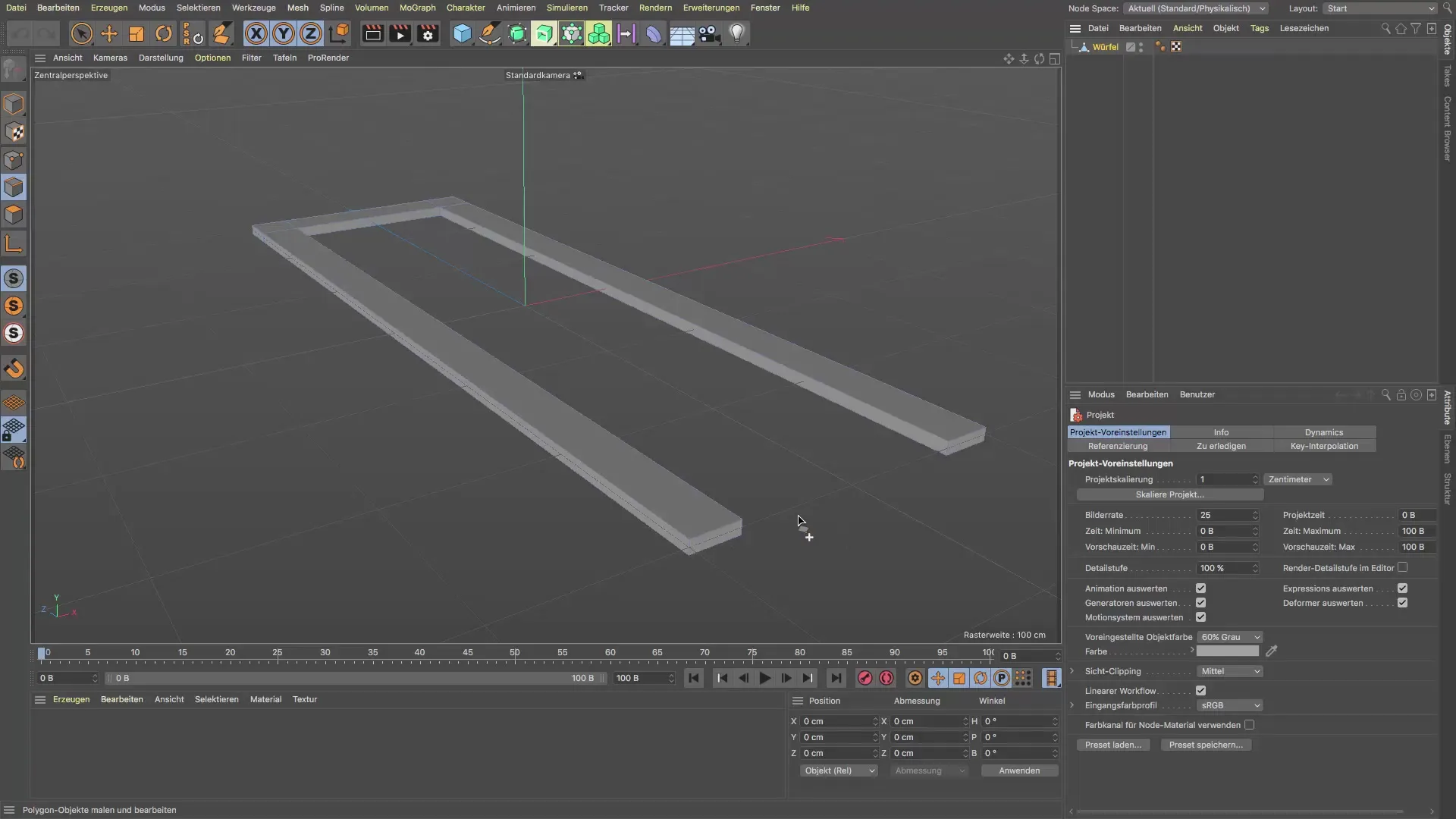The height and width of the screenshot is (819, 1456).
Task: Toggle Z axis lock
Action: tap(311, 33)
